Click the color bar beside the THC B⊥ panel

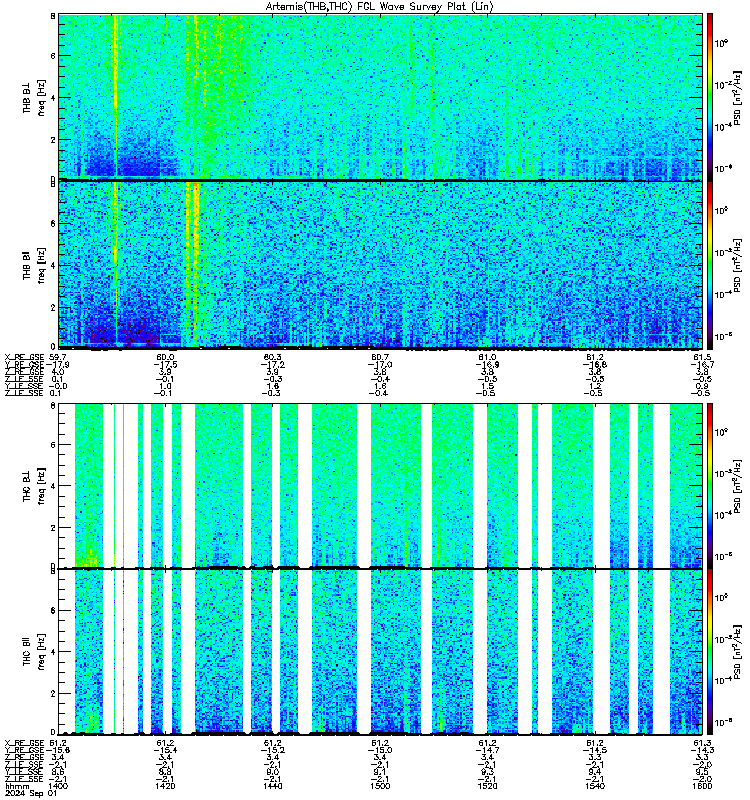point(710,486)
